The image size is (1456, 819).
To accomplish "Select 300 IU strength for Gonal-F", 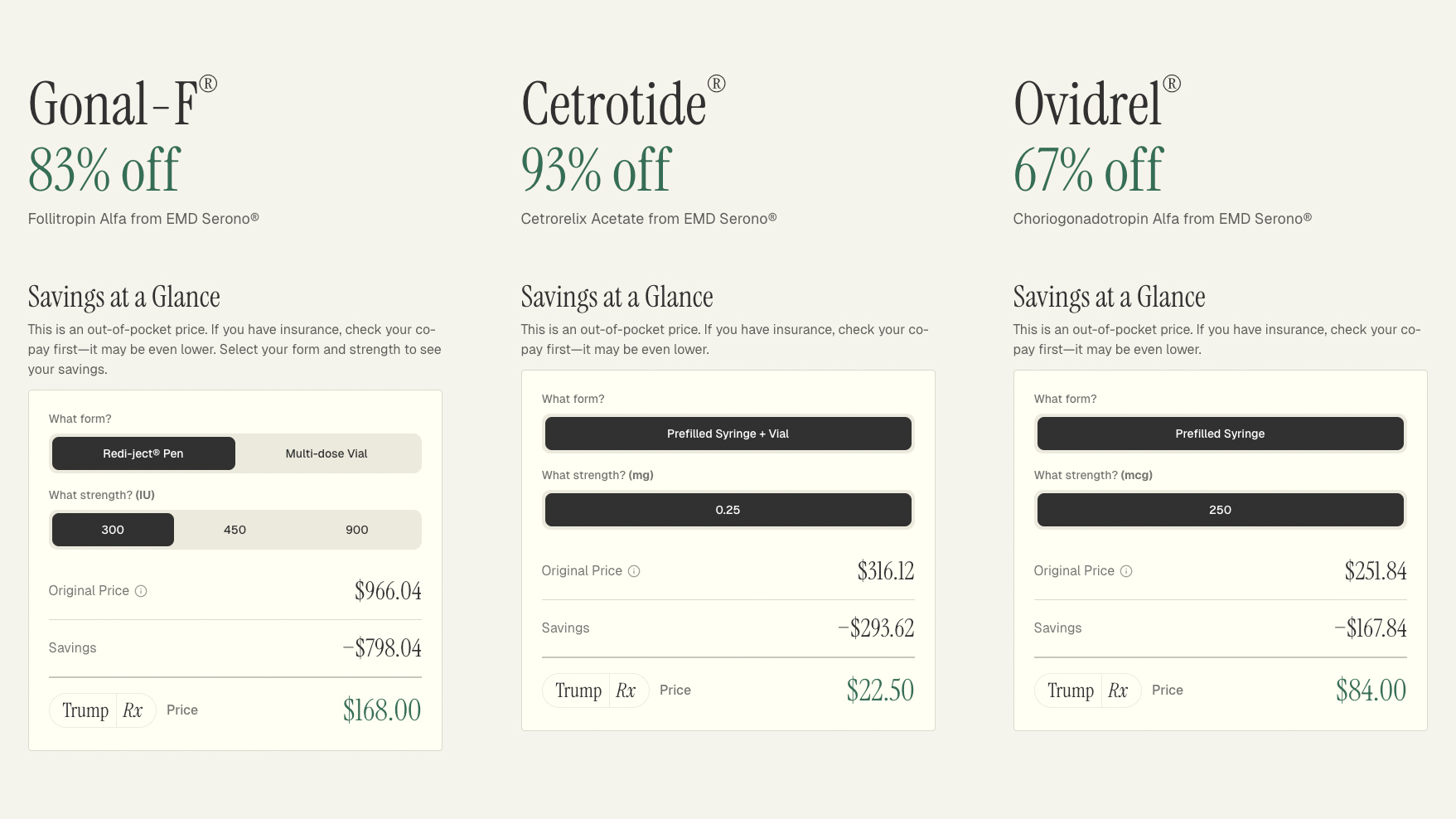I will [x=113, y=530].
